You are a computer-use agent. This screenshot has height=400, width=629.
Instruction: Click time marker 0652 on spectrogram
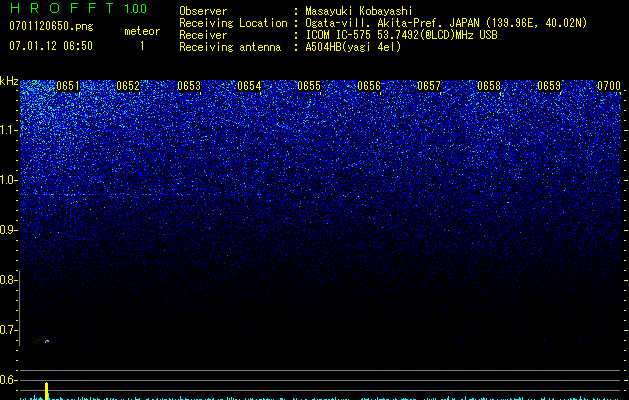[x=128, y=86]
